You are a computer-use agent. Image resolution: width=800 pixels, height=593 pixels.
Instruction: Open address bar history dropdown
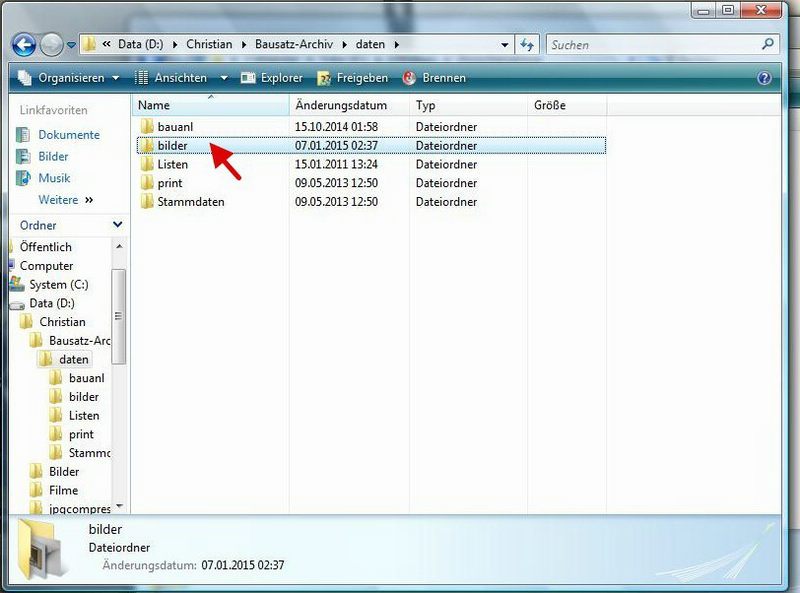tap(505, 45)
